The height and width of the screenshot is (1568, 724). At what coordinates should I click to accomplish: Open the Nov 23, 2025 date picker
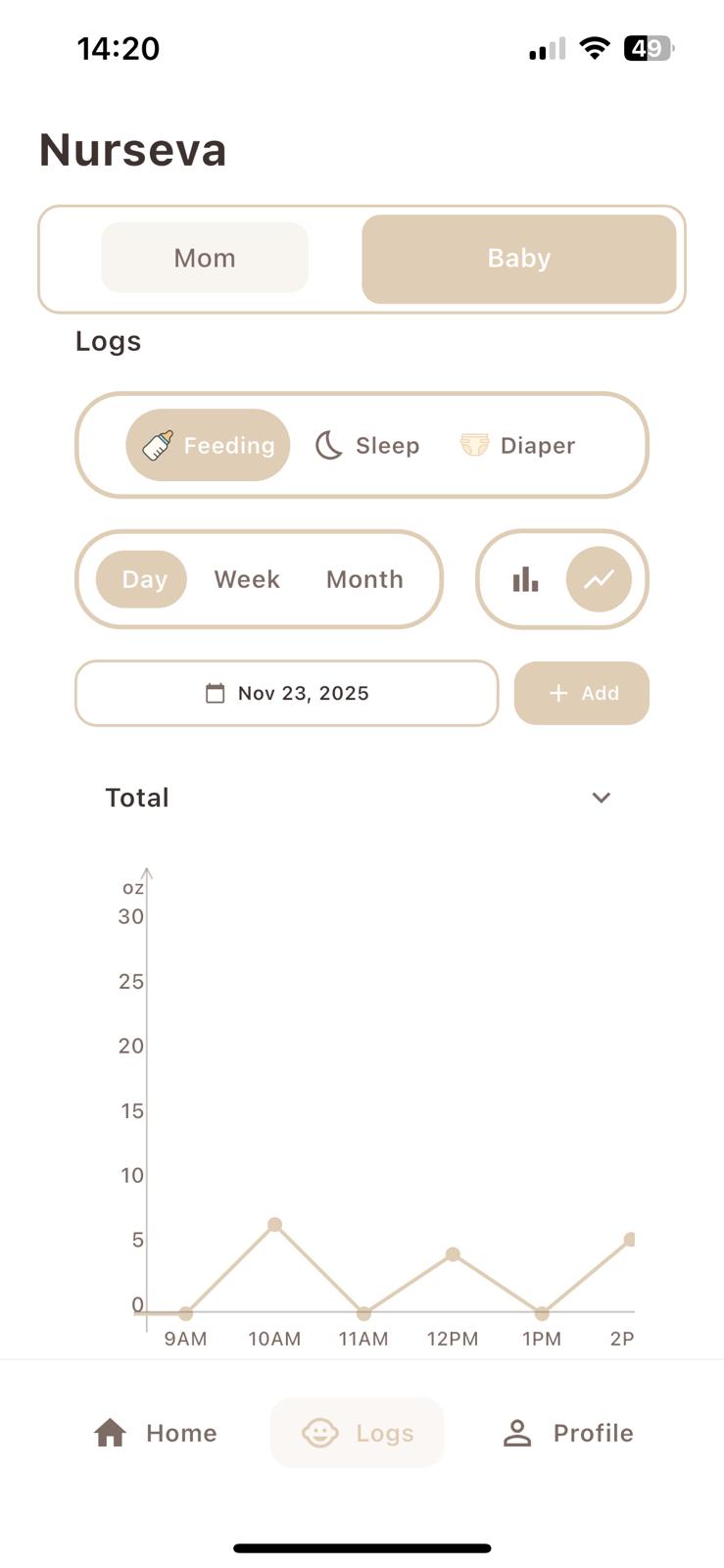click(x=303, y=694)
